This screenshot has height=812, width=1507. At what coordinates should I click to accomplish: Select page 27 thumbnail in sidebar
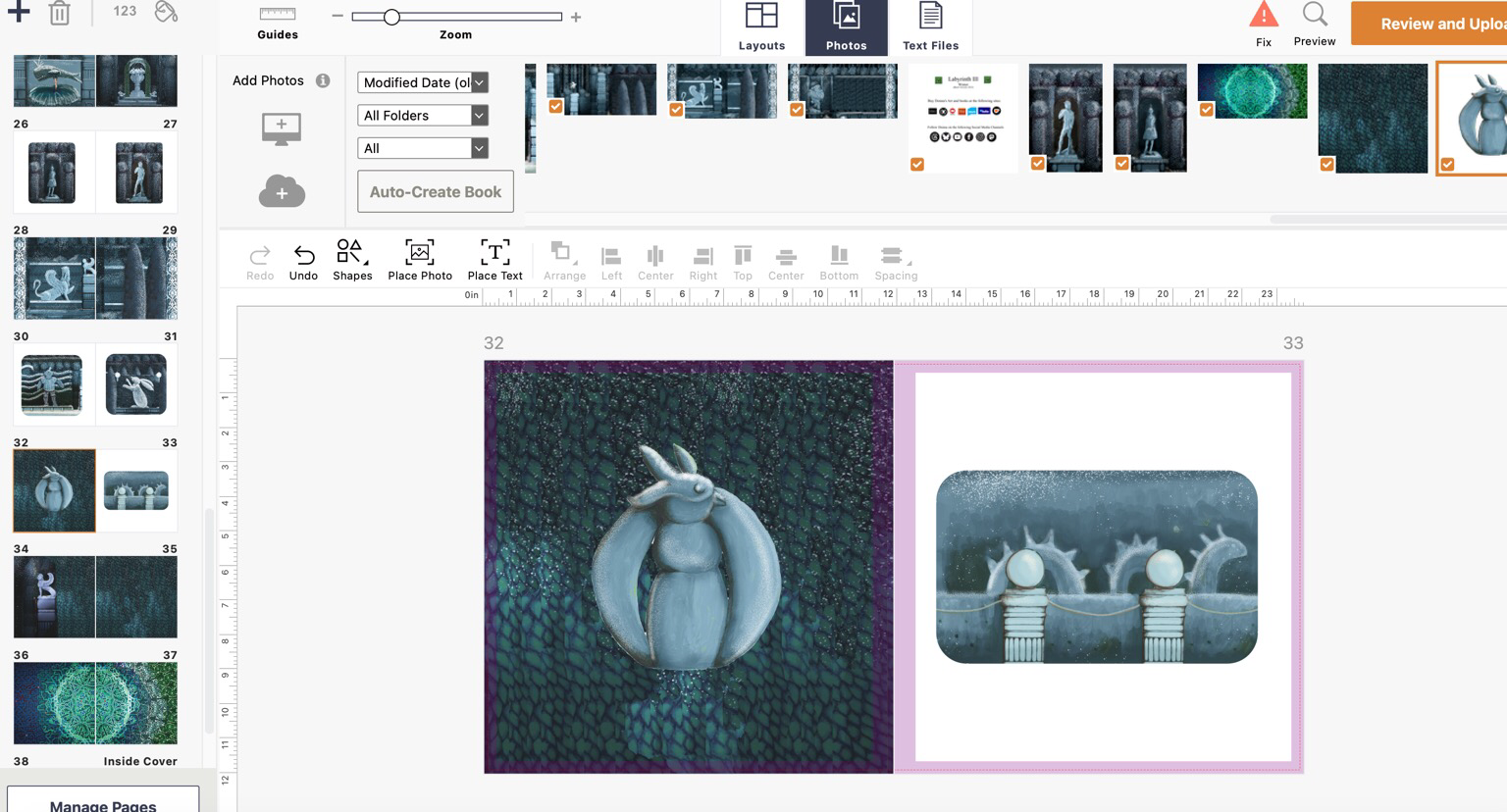(x=136, y=173)
